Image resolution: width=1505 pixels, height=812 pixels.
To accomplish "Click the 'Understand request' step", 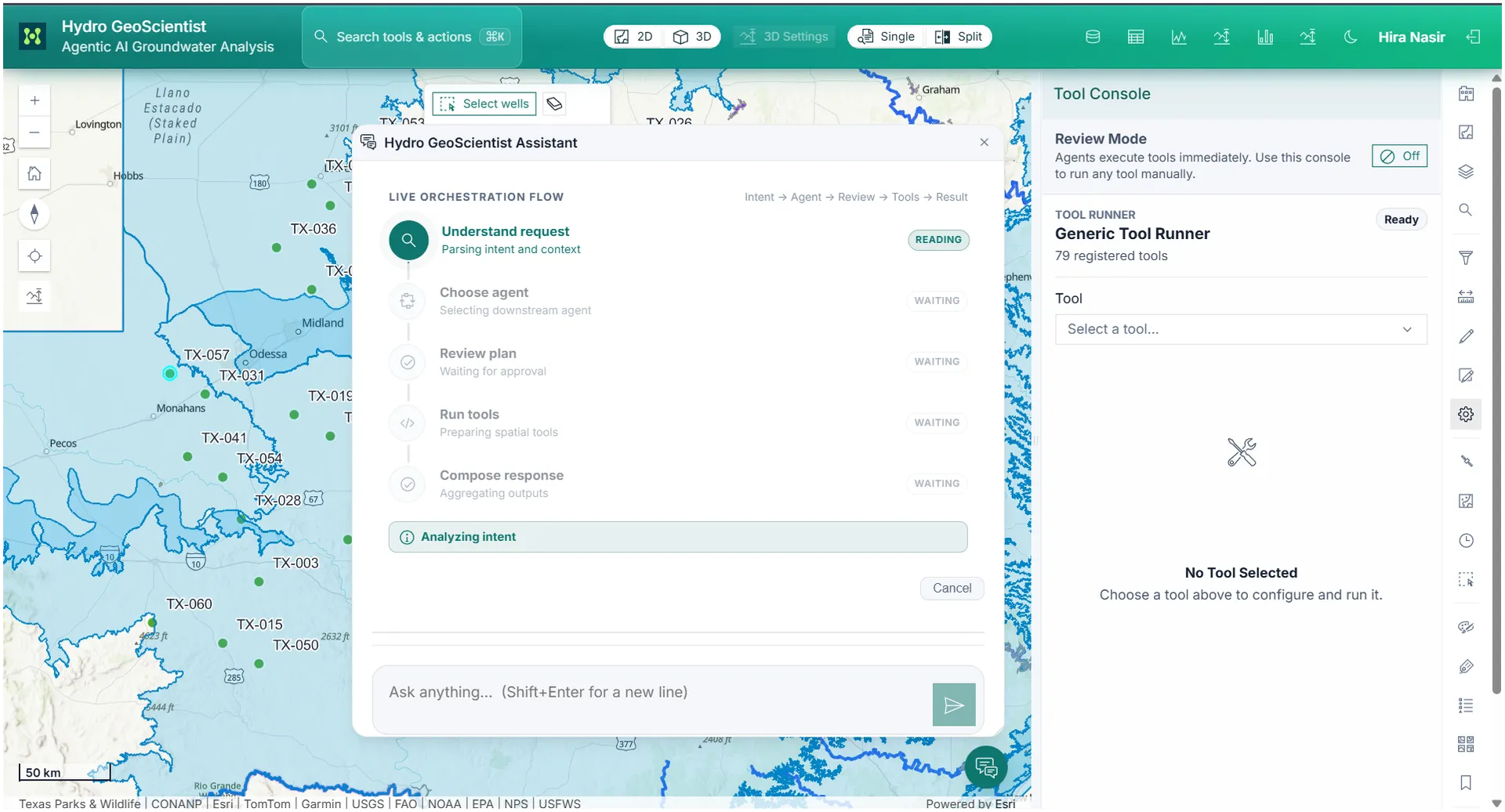I will [x=678, y=240].
